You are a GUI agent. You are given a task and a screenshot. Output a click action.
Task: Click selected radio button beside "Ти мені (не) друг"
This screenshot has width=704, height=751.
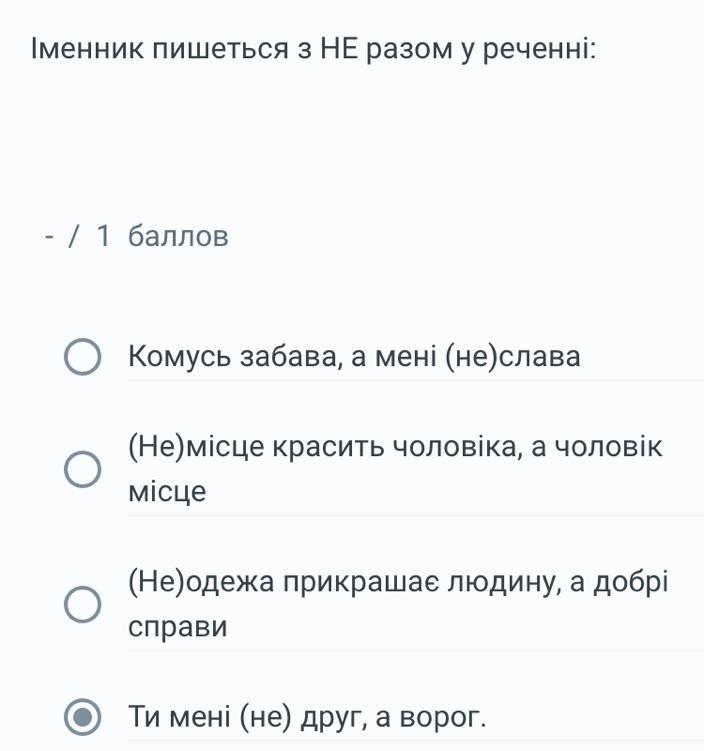click(x=82, y=717)
